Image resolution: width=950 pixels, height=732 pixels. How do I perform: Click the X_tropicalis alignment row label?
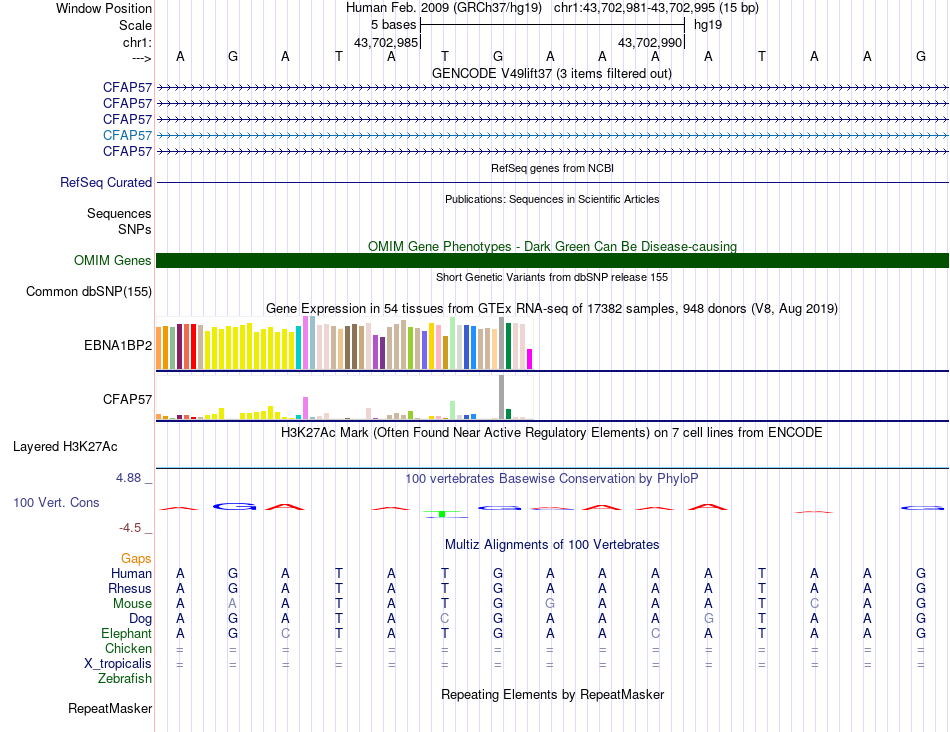(118, 664)
